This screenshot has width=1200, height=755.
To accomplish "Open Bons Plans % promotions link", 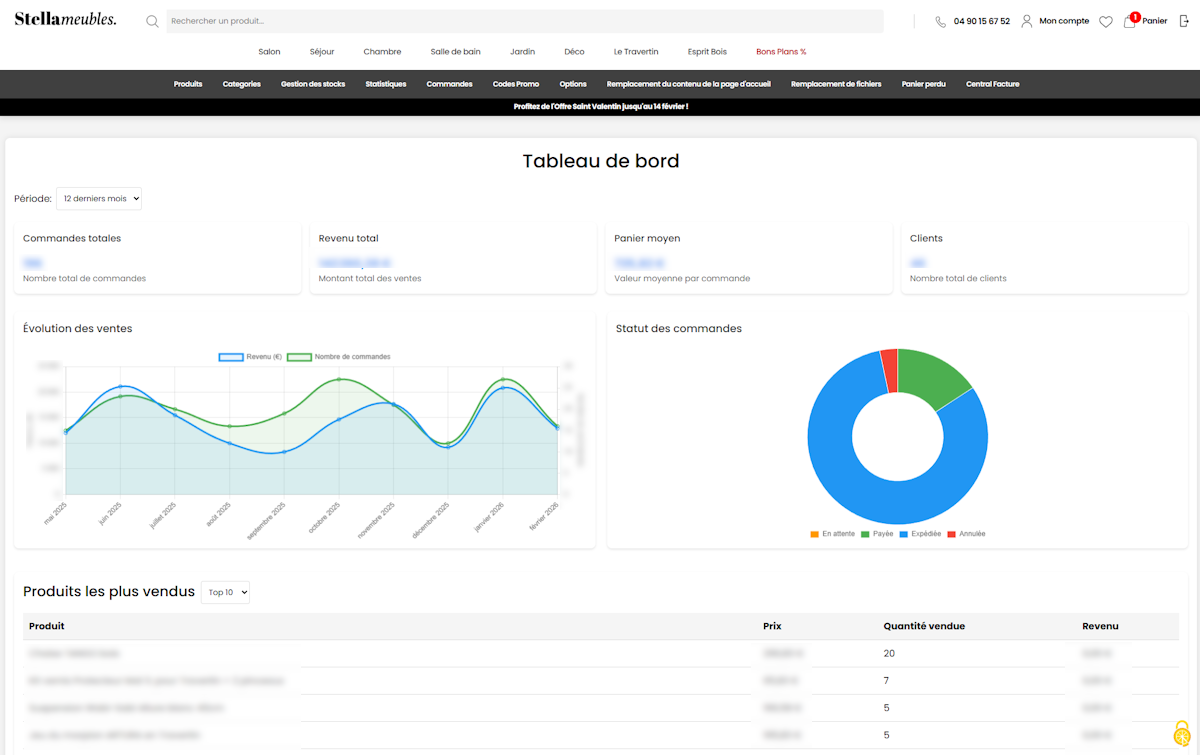I will click(781, 51).
